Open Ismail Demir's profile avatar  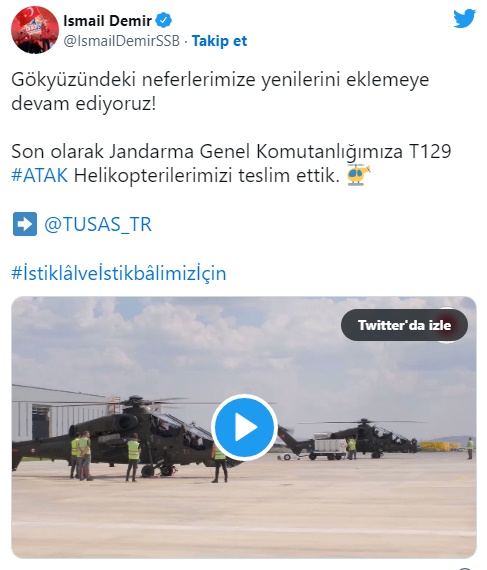(x=35, y=30)
